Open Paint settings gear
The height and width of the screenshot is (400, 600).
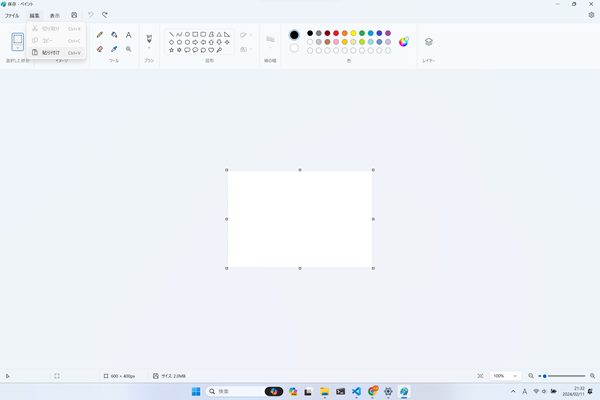[x=591, y=15]
